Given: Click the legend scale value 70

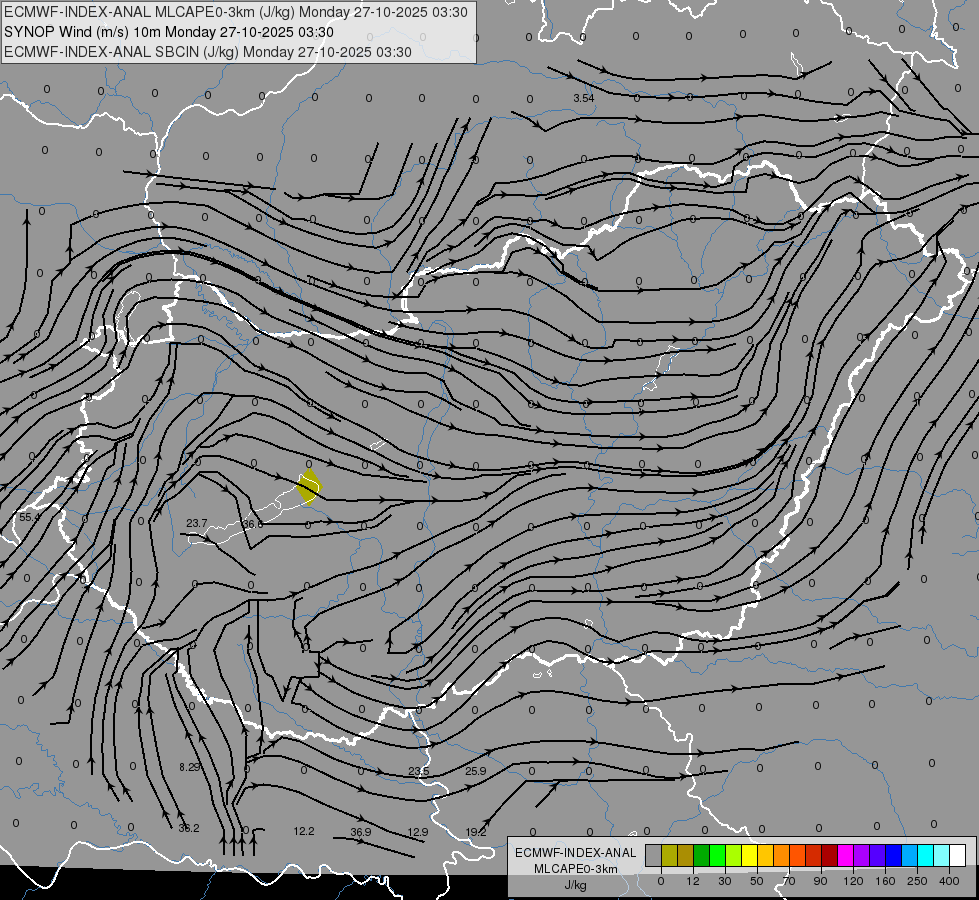Looking at the screenshot, I should [789, 881].
